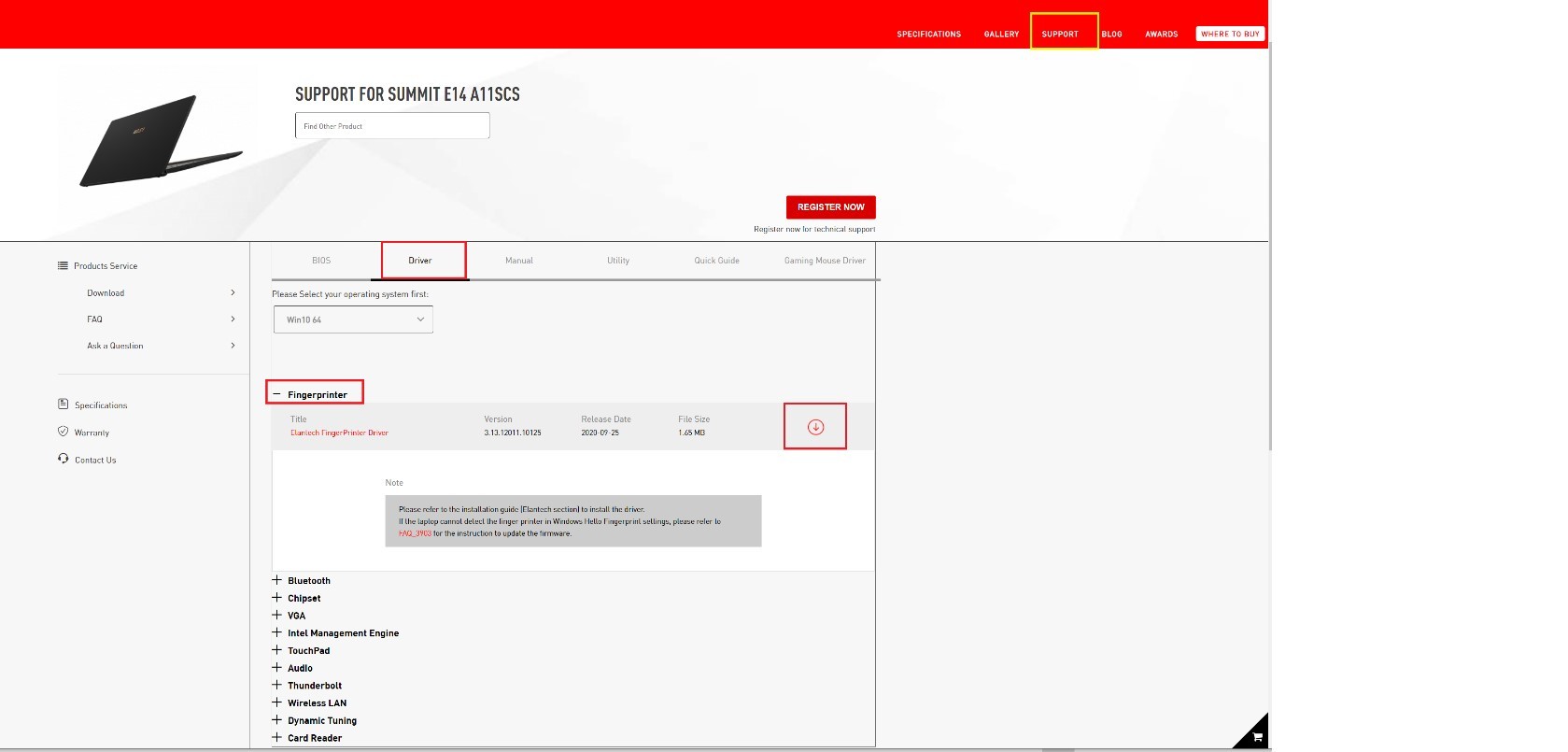
Task: Expand the Wireless LAN drivers
Action: [276, 702]
